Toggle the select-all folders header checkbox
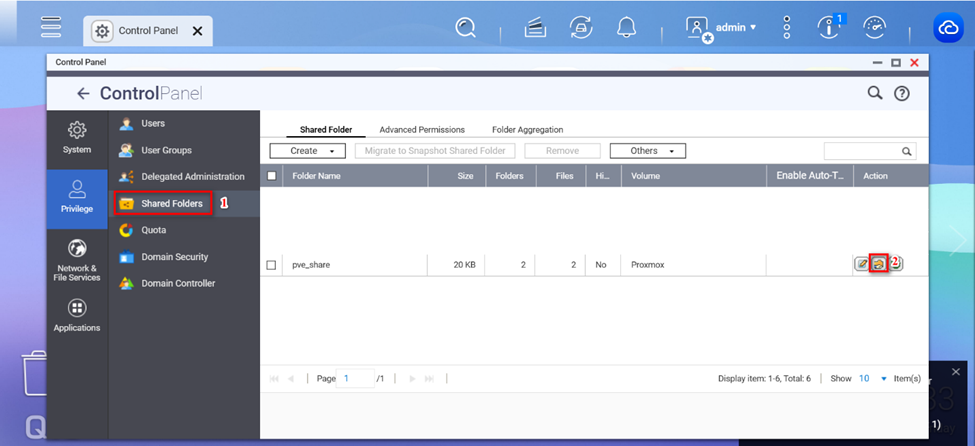The width and height of the screenshot is (975, 446). 271,176
